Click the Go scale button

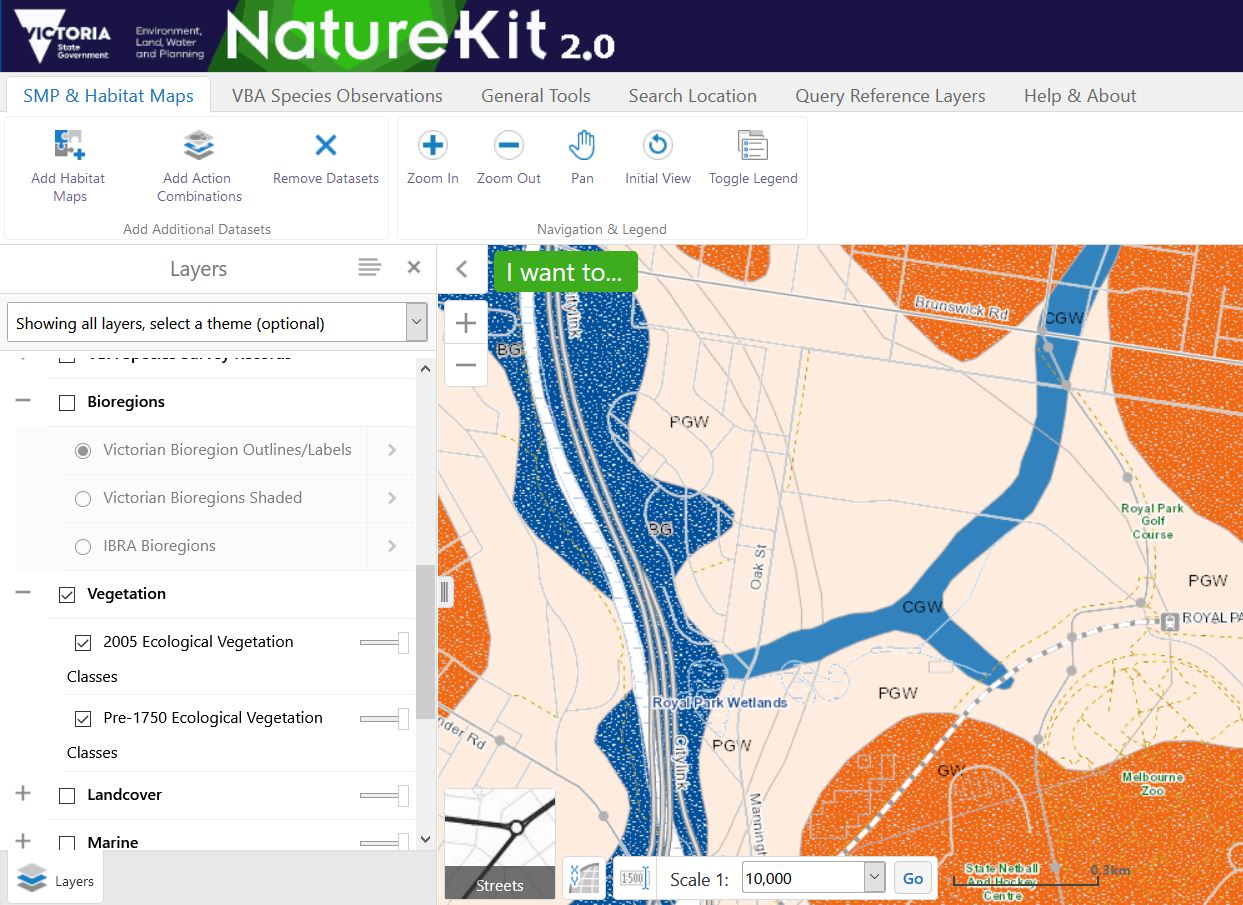click(913, 878)
